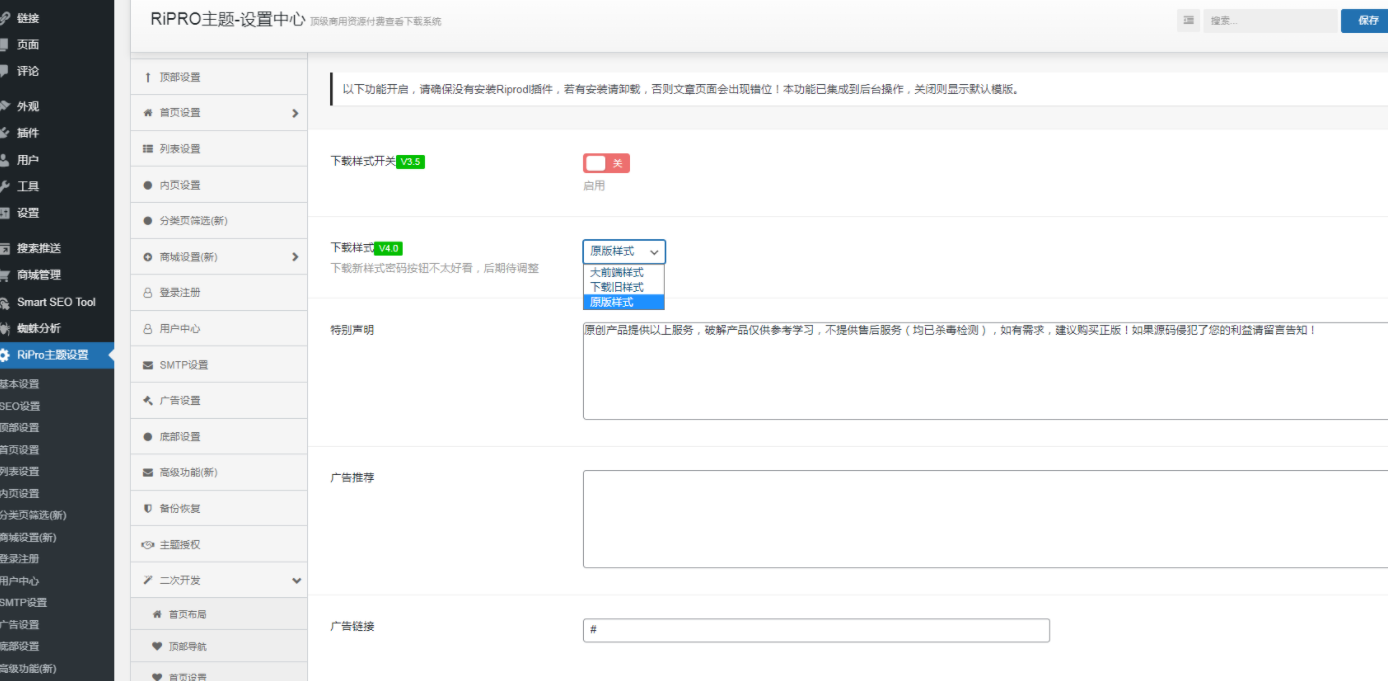Open the SEO设置 submenu link
The image size is (1388, 681).
(20, 406)
